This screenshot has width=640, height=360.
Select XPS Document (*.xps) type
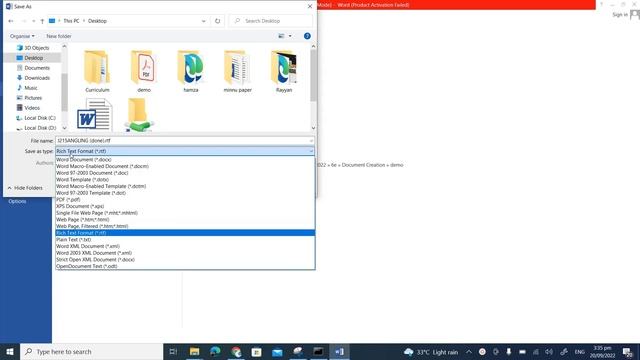point(185,206)
